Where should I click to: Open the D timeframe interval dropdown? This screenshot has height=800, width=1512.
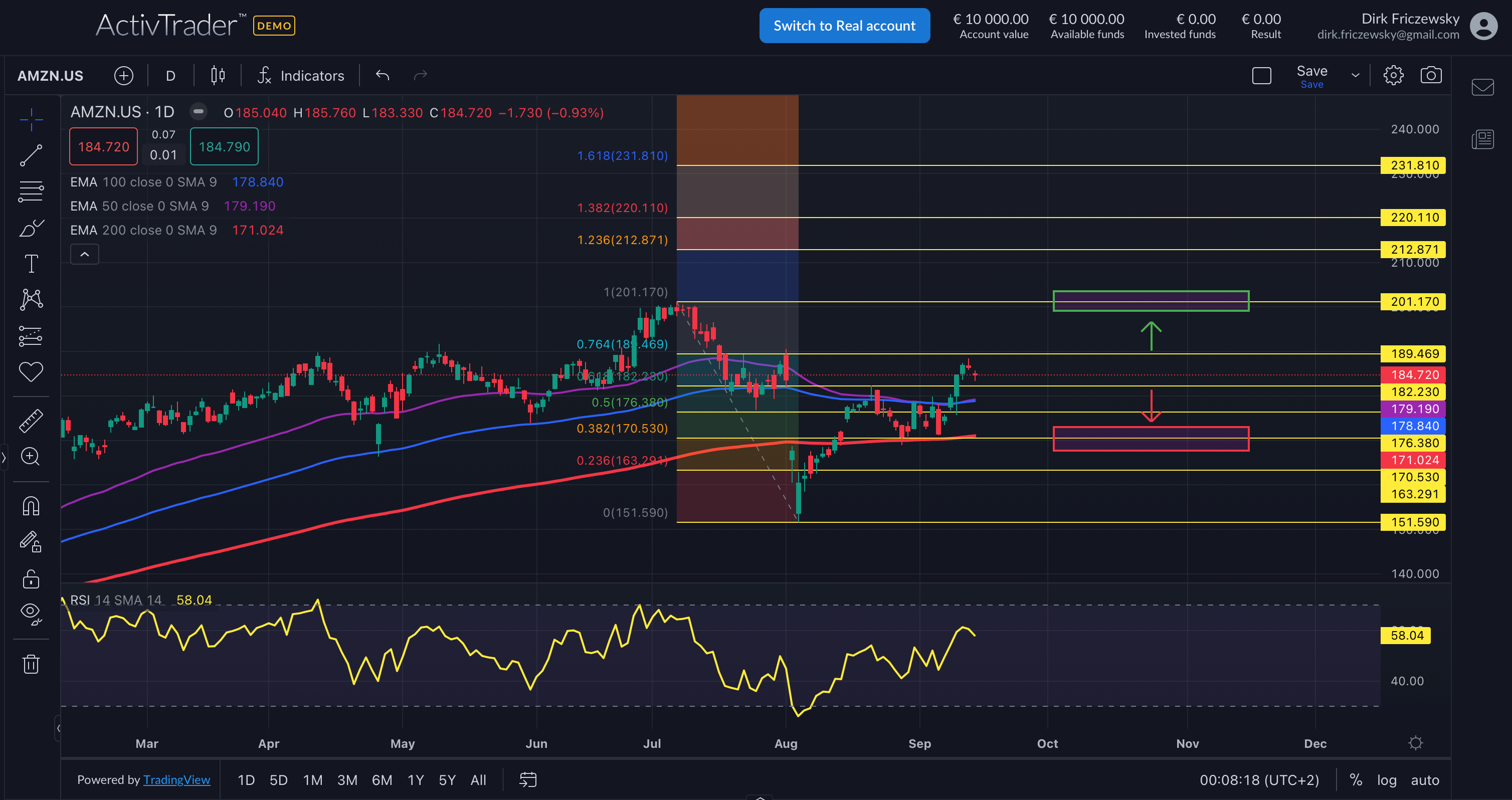pyautogui.click(x=171, y=76)
